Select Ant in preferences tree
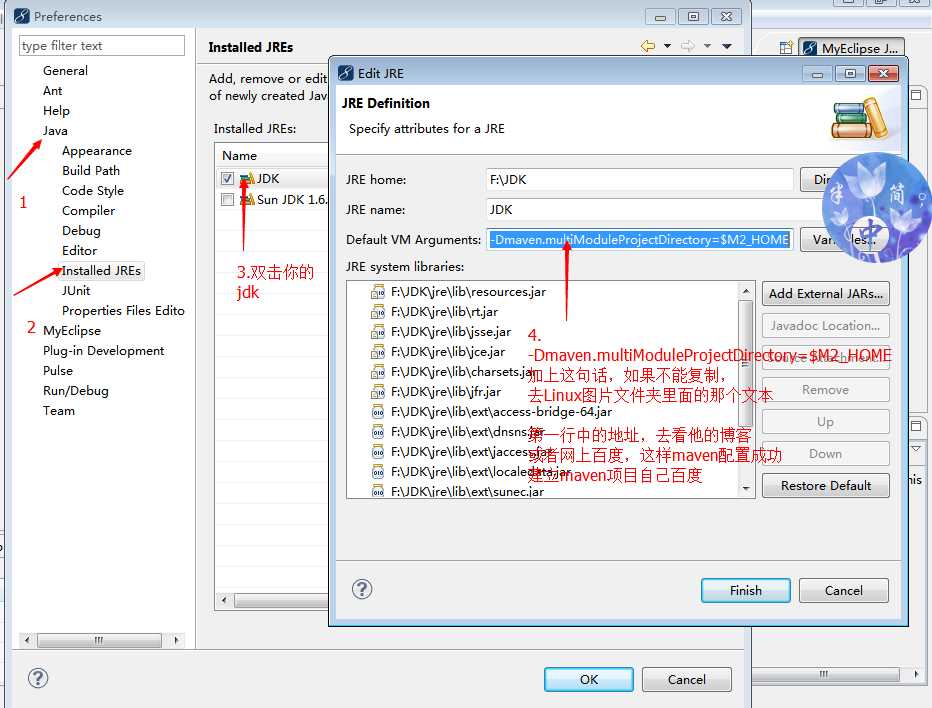 point(52,91)
